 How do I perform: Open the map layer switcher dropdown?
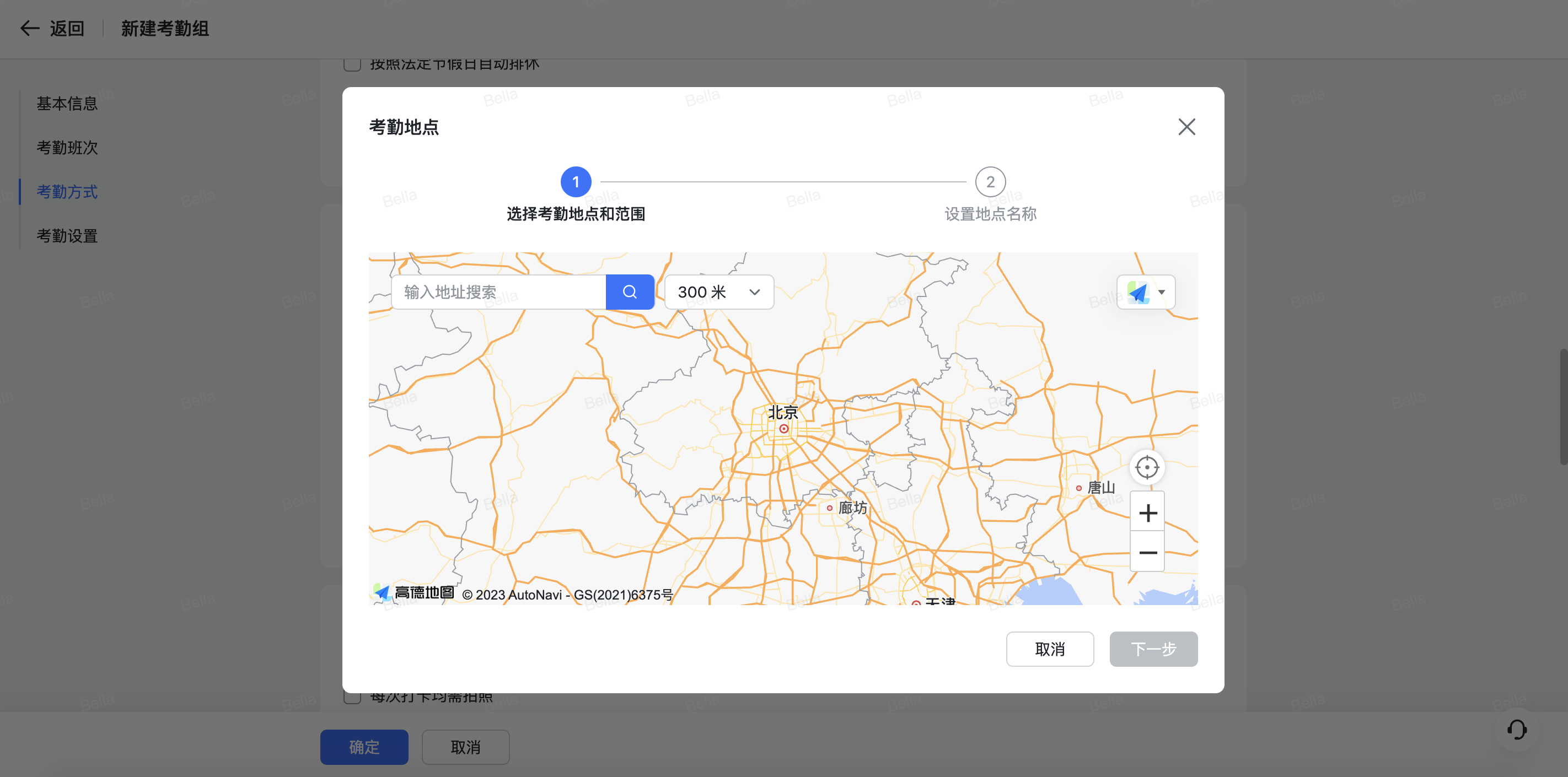pos(1146,292)
